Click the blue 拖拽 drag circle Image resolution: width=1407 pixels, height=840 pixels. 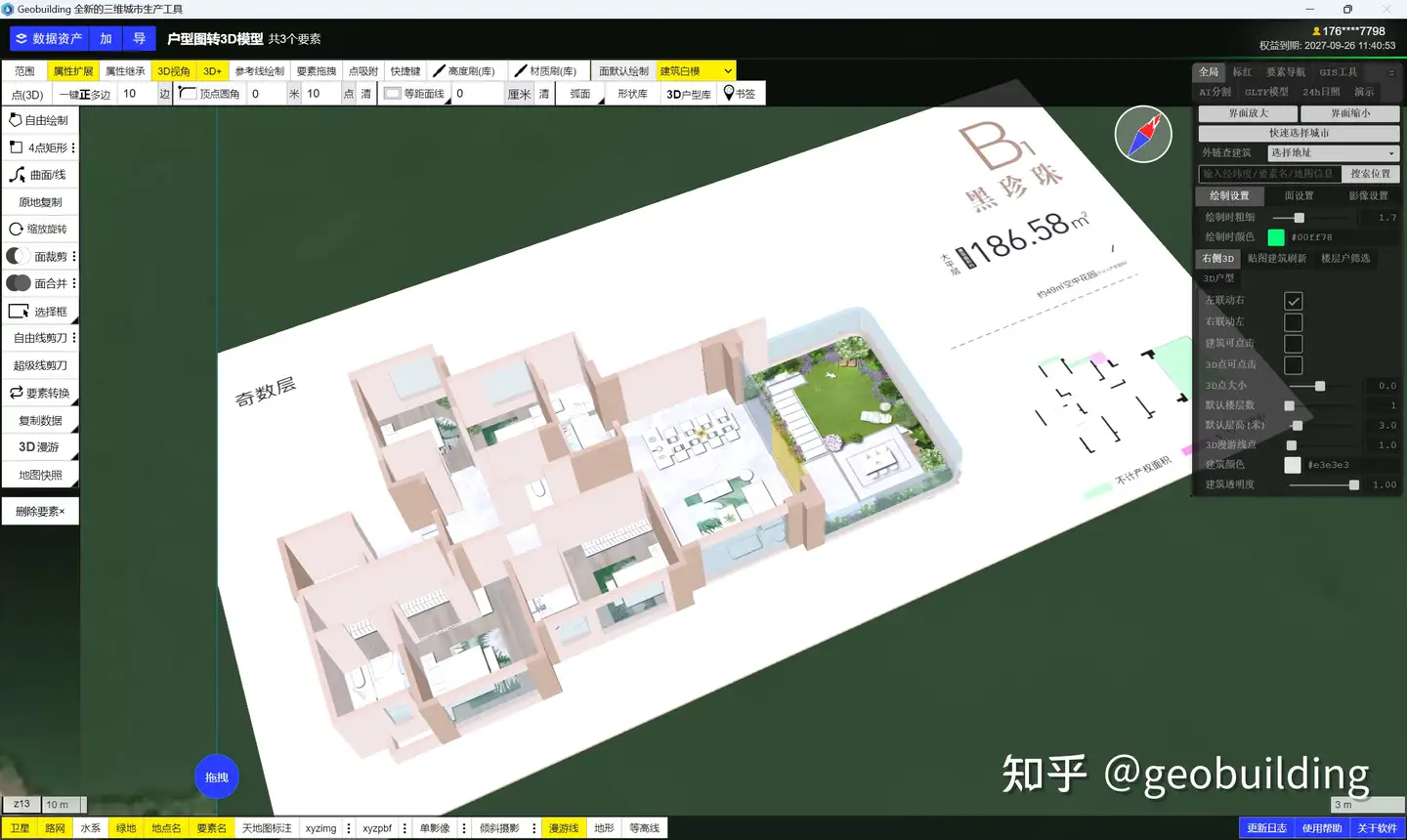coord(217,777)
